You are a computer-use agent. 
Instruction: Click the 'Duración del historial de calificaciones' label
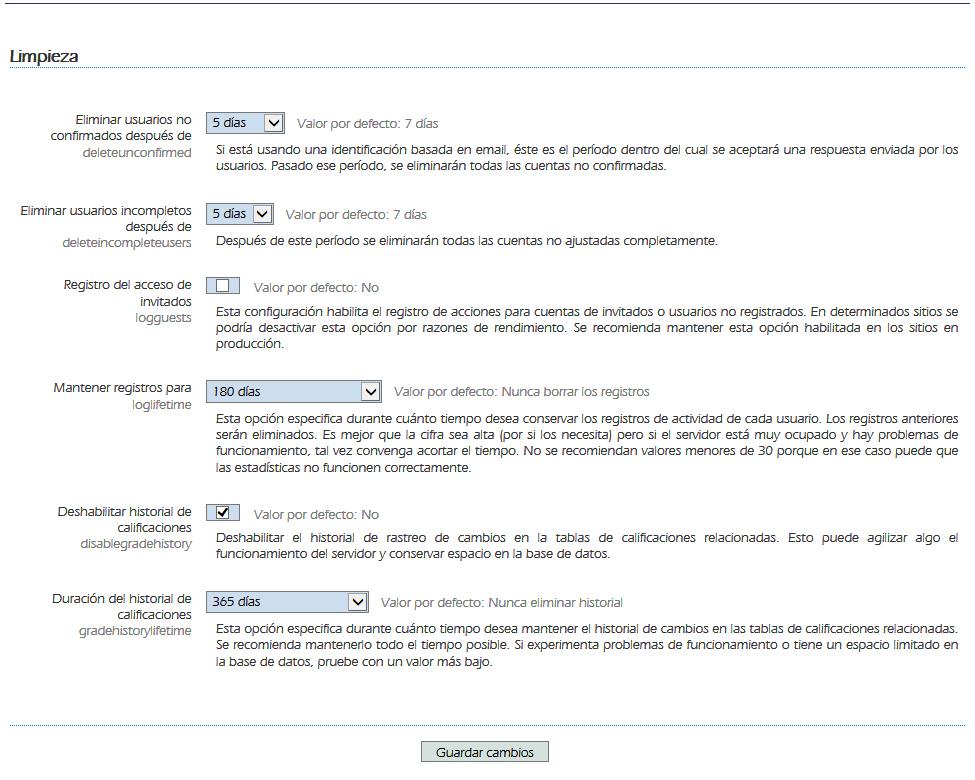[122, 606]
